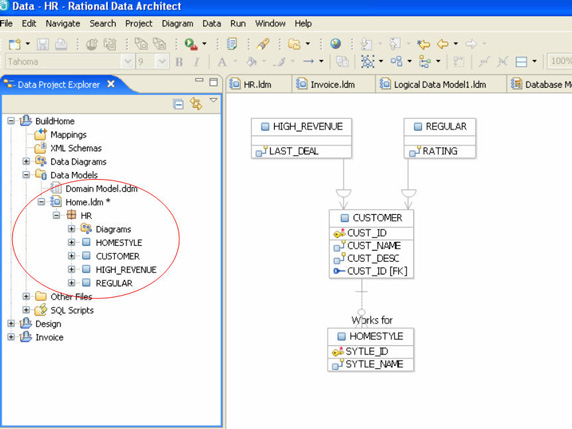Expand the HOMESTYLE entity node
572x429 pixels.
(72, 242)
